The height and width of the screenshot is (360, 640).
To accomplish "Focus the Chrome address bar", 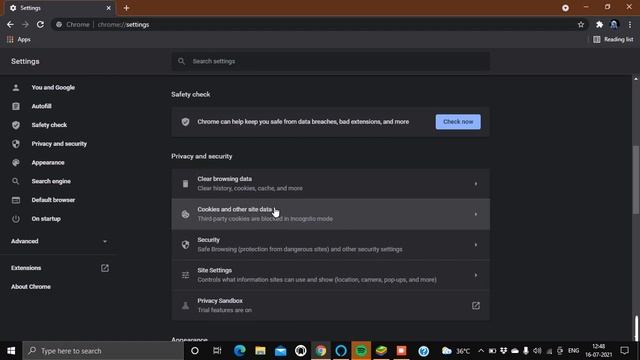I will click(320, 24).
